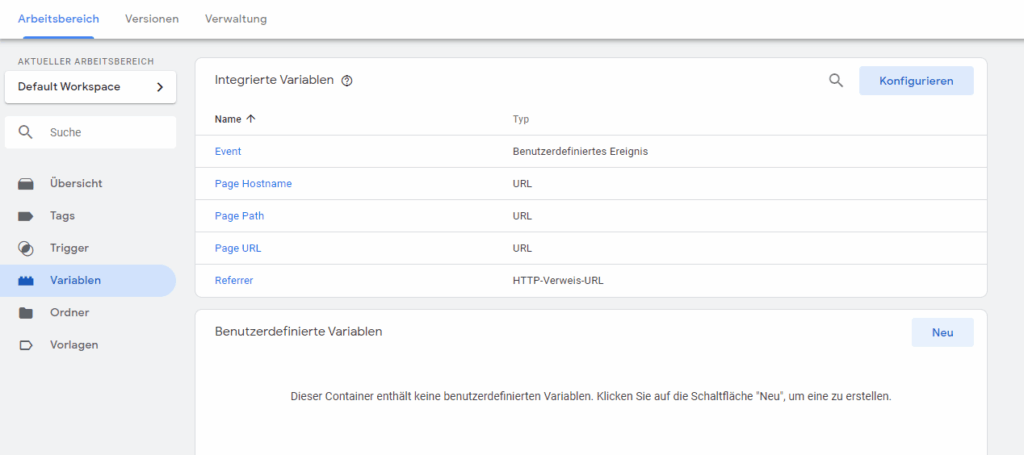This screenshot has width=1024, height=455.
Task: Click the Page Path variable link
Action: click(239, 216)
